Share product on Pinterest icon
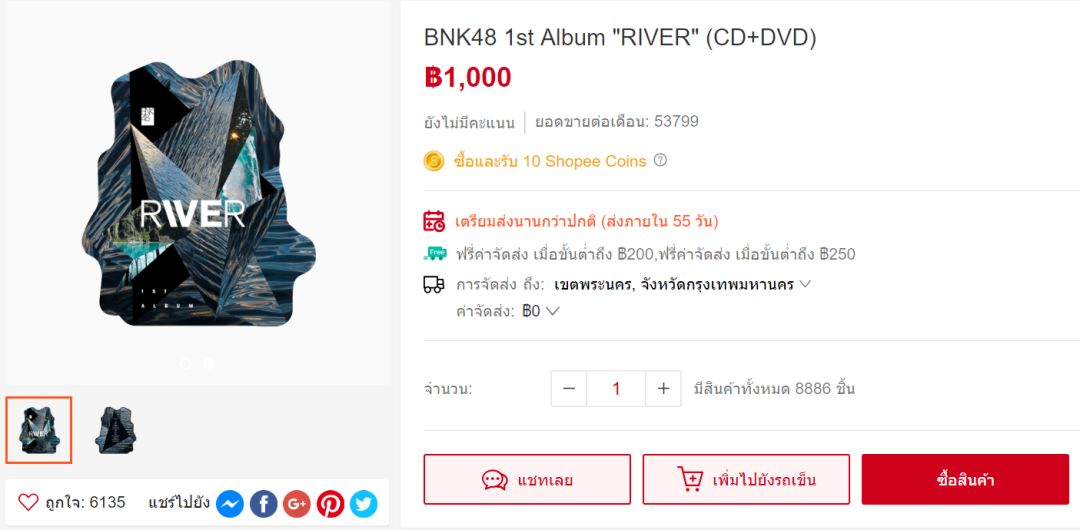Viewport: 1080px width, 530px height. click(x=331, y=504)
